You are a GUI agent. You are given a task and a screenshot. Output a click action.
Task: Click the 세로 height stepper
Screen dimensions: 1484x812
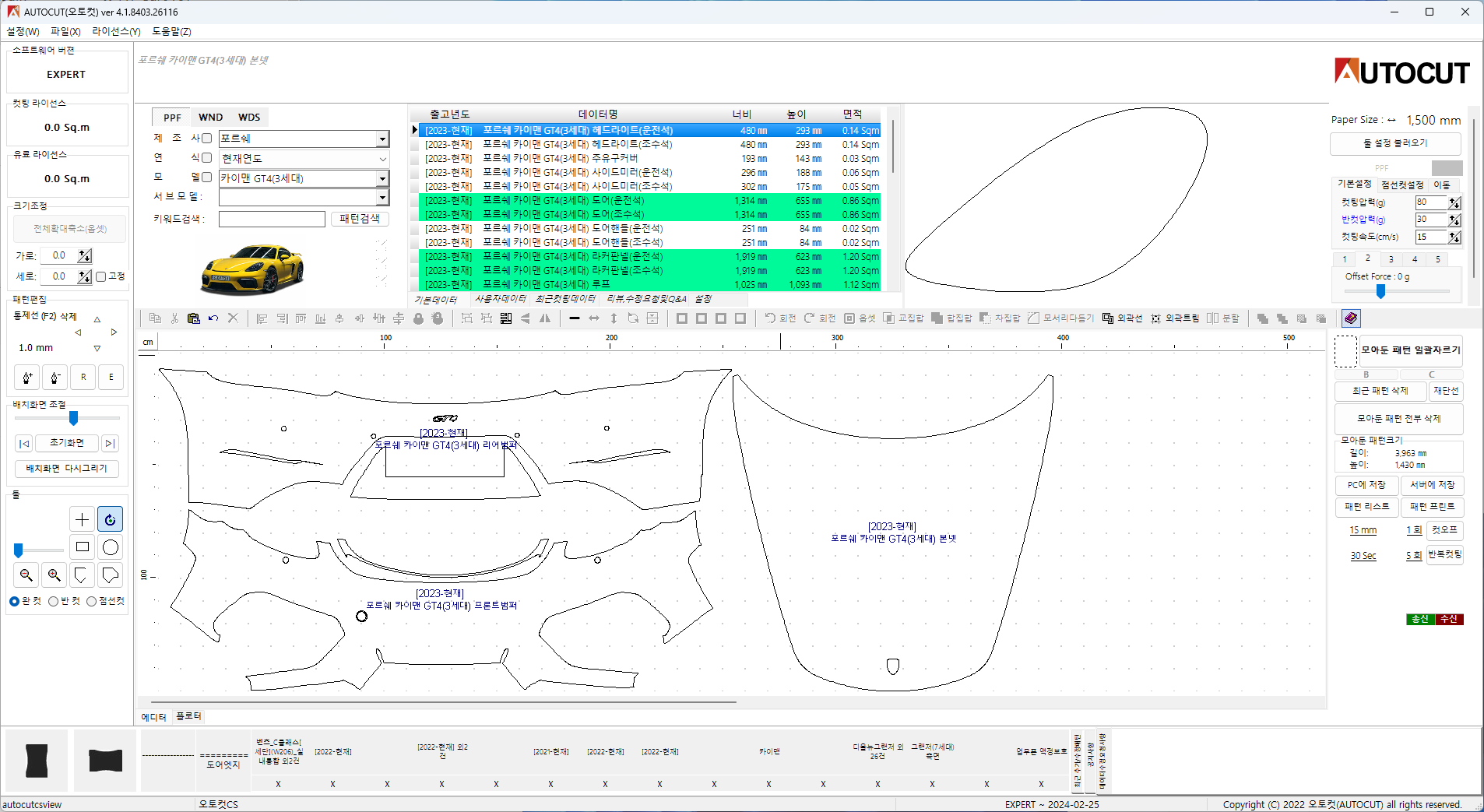click(x=85, y=276)
